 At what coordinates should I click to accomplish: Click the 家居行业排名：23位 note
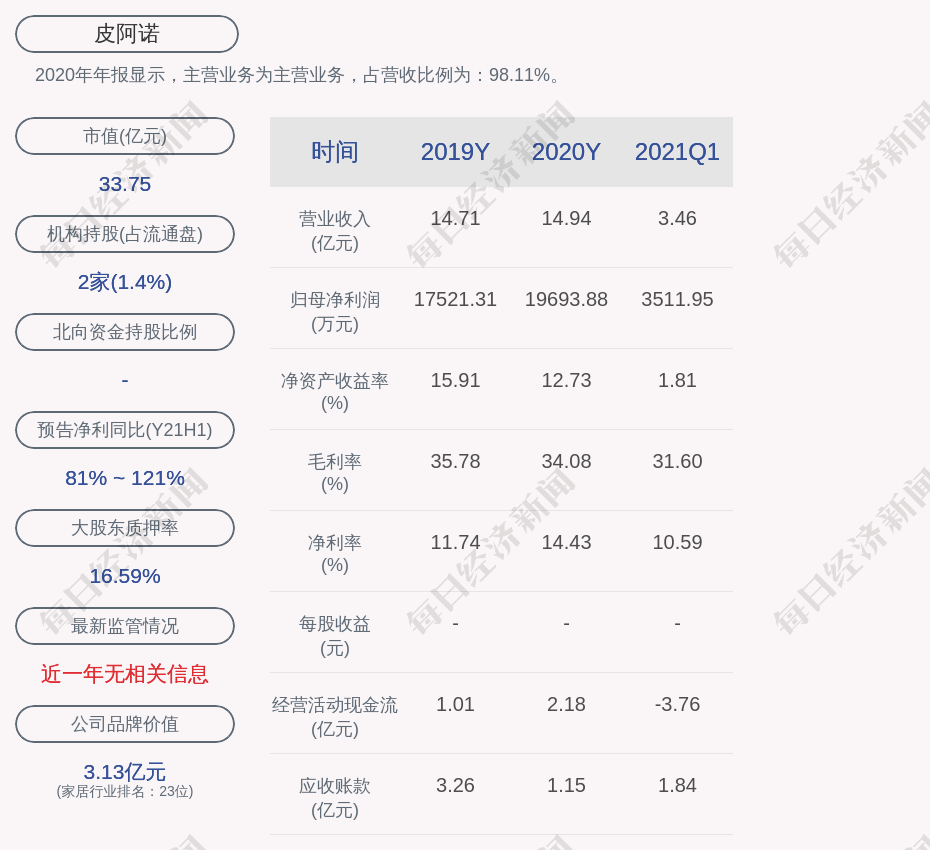click(x=125, y=791)
